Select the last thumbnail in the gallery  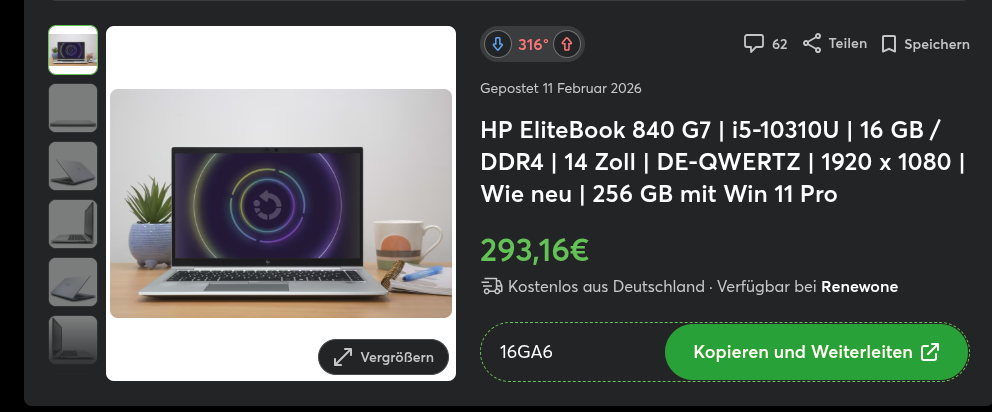click(x=73, y=340)
